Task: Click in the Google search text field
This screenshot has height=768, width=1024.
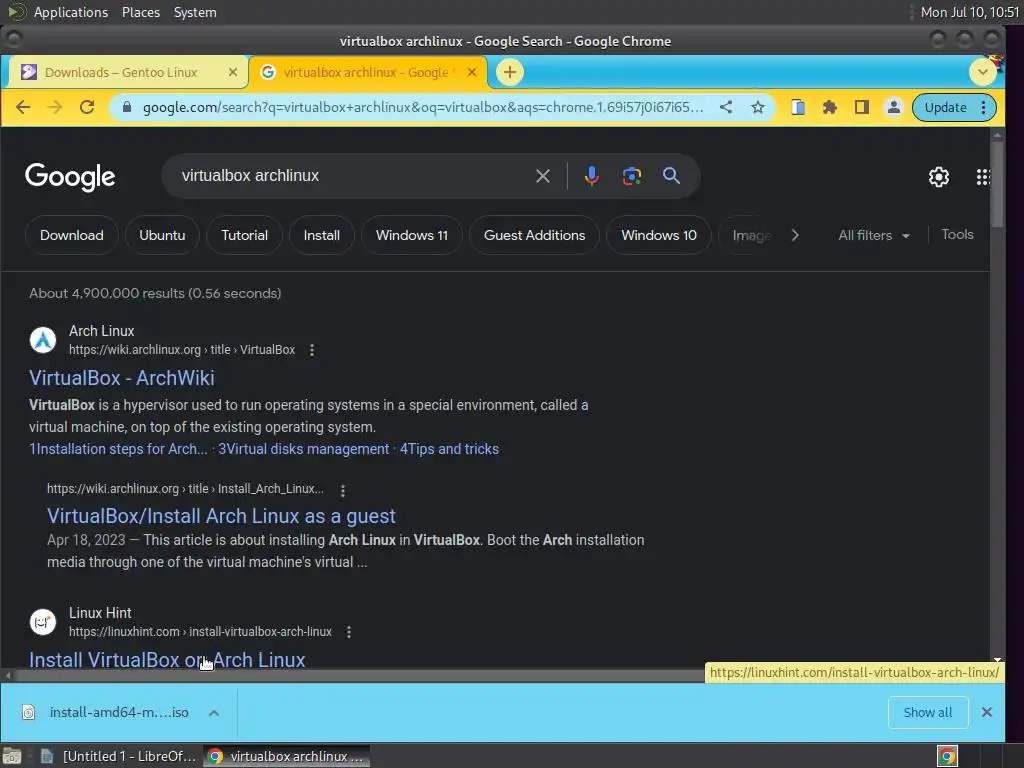Action: point(353,176)
